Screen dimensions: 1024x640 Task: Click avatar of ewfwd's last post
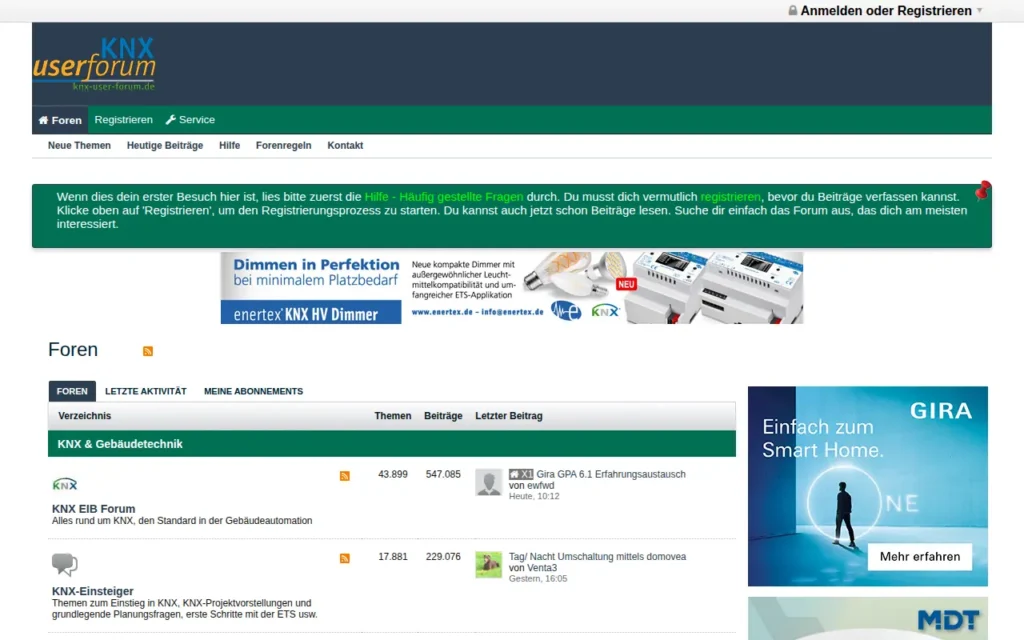[x=488, y=483]
